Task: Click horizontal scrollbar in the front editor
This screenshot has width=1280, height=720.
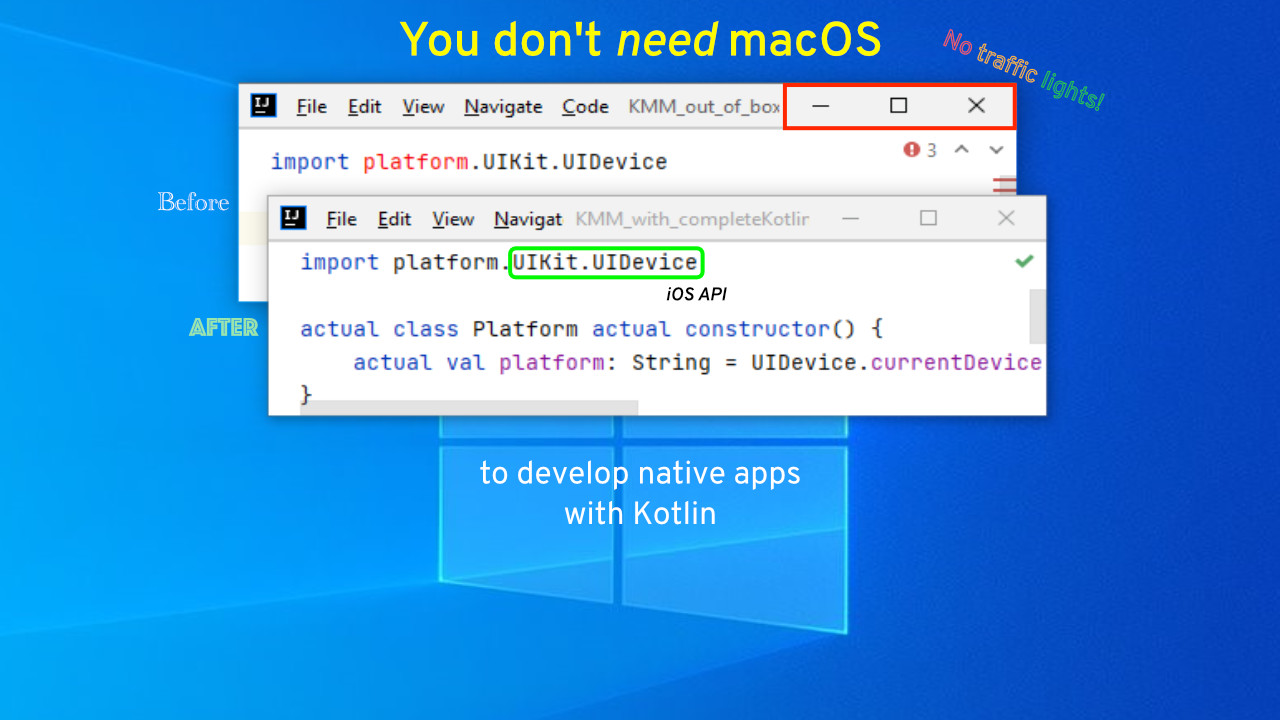Action: click(x=469, y=408)
